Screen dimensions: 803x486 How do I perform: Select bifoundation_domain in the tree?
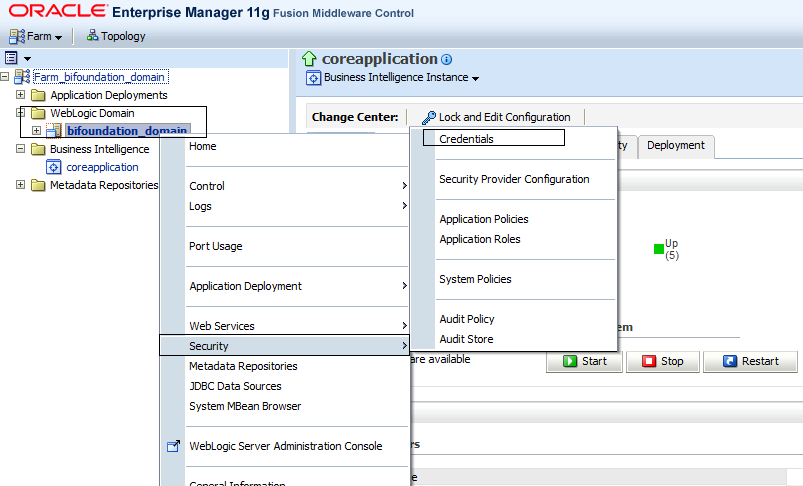(127, 131)
